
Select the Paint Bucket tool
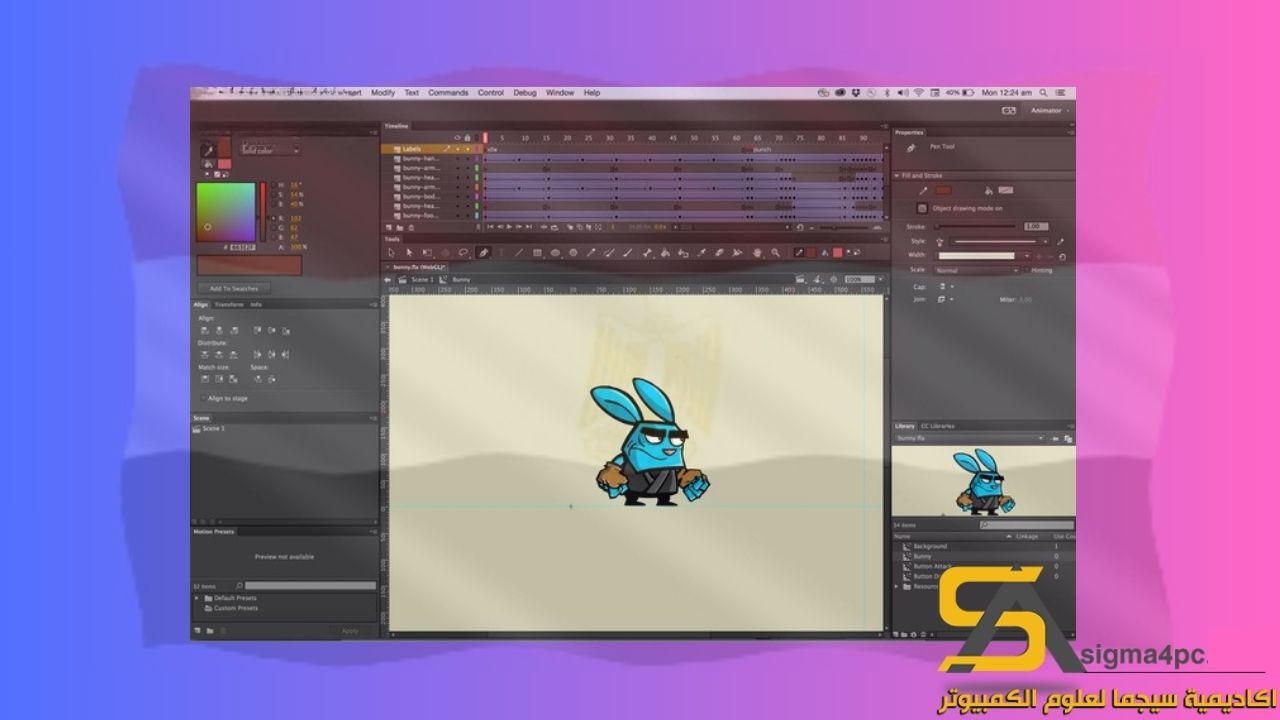click(x=665, y=253)
